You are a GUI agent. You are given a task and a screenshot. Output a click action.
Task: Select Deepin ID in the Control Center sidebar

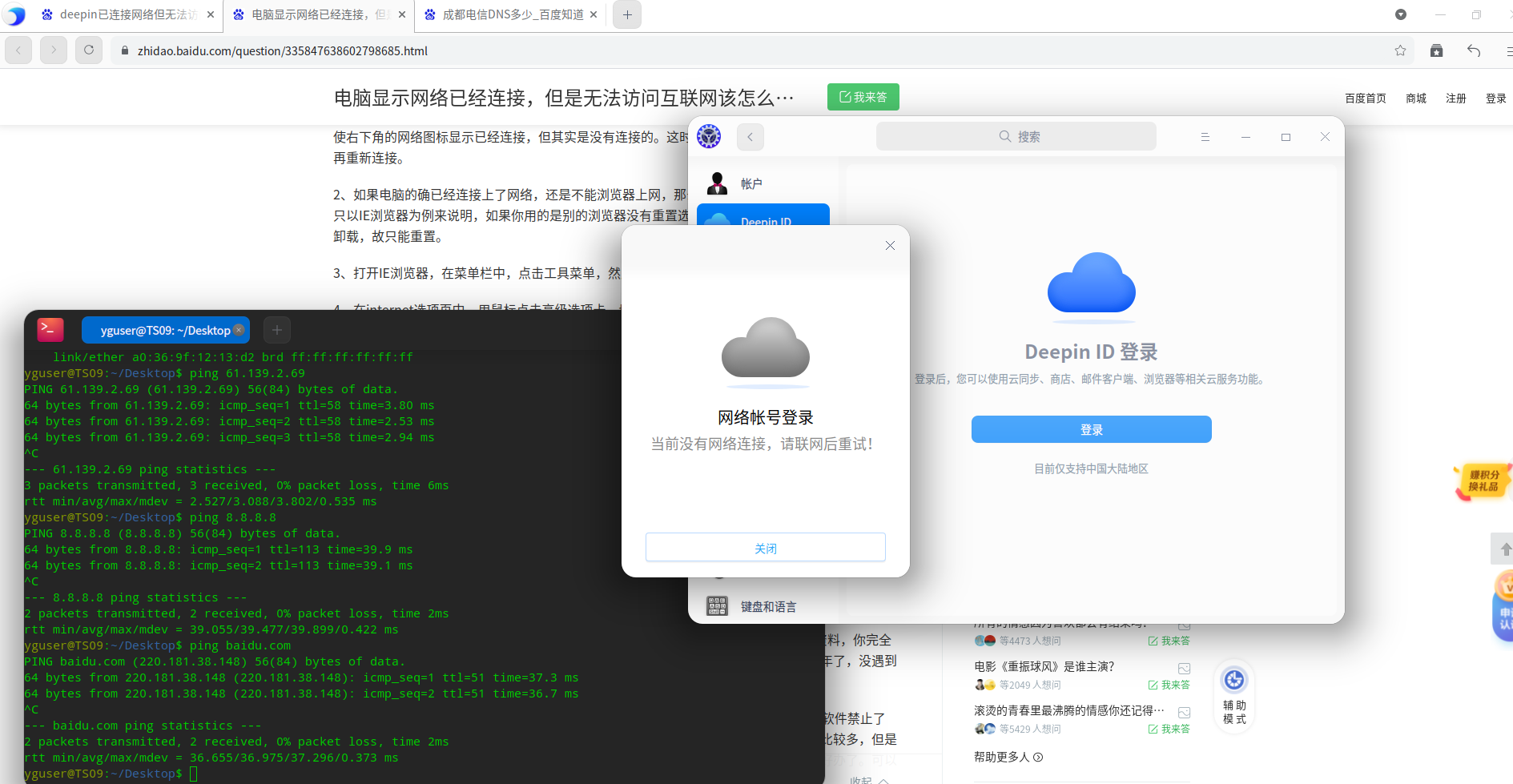point(763,215)
